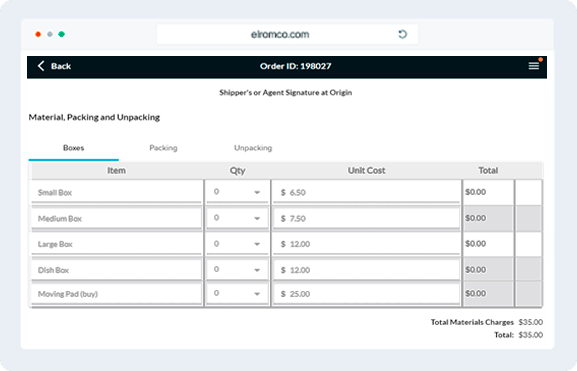Click the Small Box $0.00 total cell
The width and height of the screenshot is (577, 371).
488,192
